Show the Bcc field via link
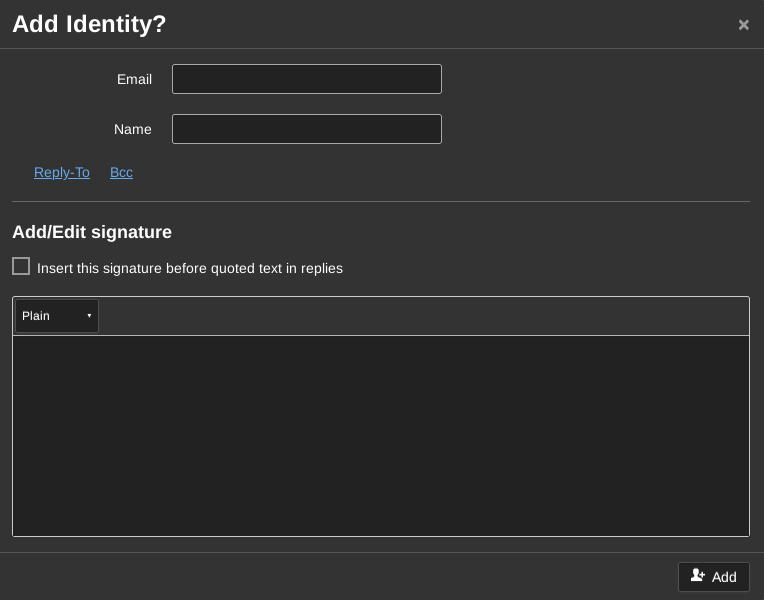The width and height of the screenshot is (764, 600). coord(121,172)
